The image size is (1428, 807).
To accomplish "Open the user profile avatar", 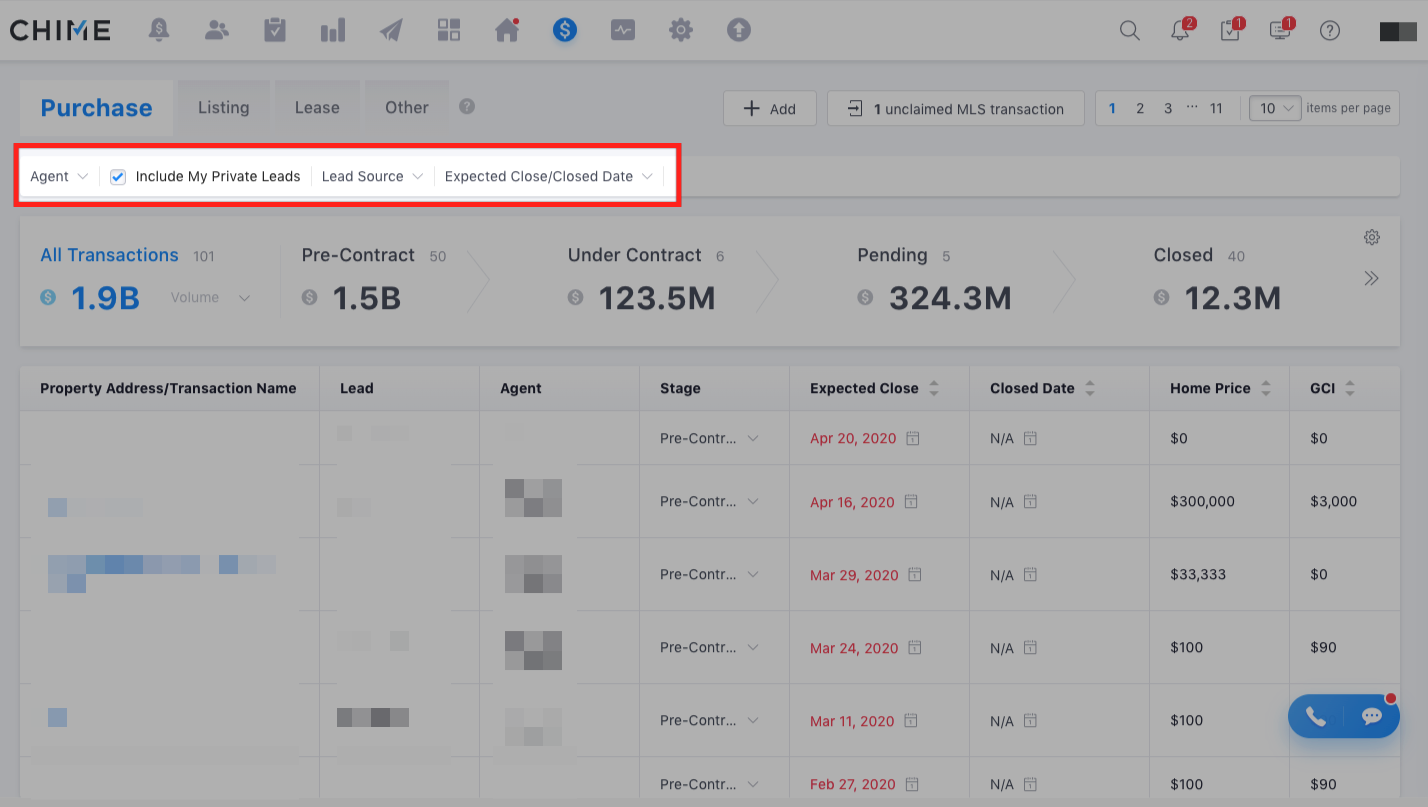I will tap(1398, 31).
